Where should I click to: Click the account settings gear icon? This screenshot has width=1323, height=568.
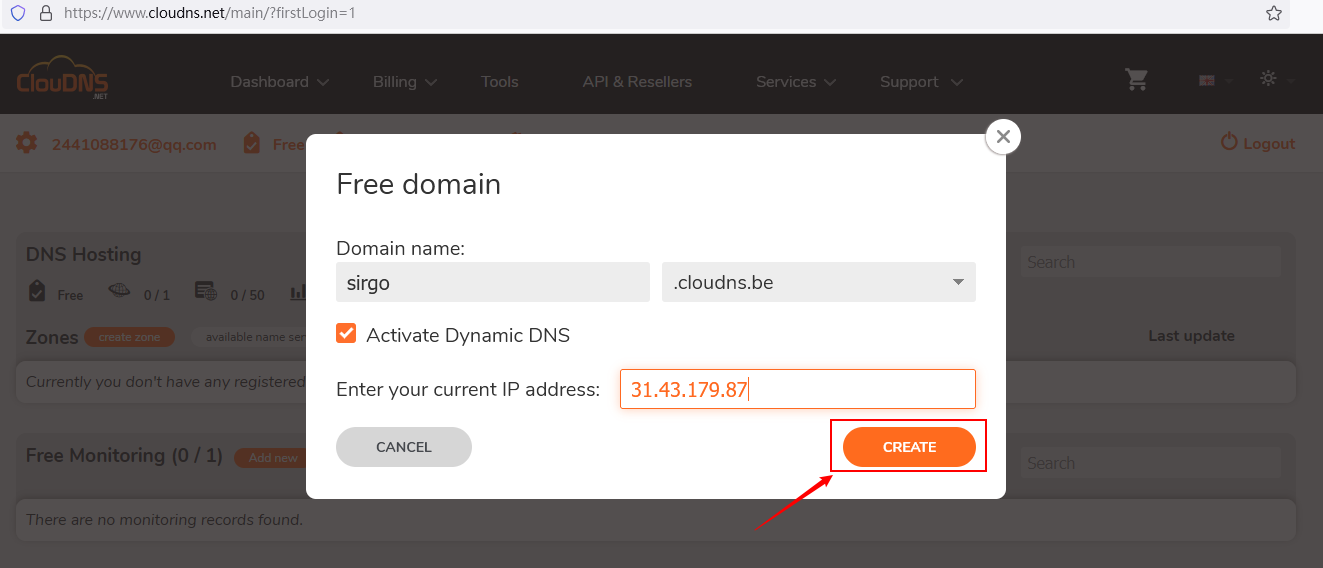click(26, 143)
